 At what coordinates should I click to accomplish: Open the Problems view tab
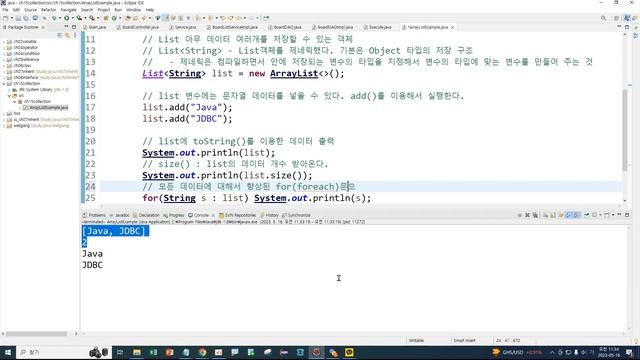pos(94,215)
